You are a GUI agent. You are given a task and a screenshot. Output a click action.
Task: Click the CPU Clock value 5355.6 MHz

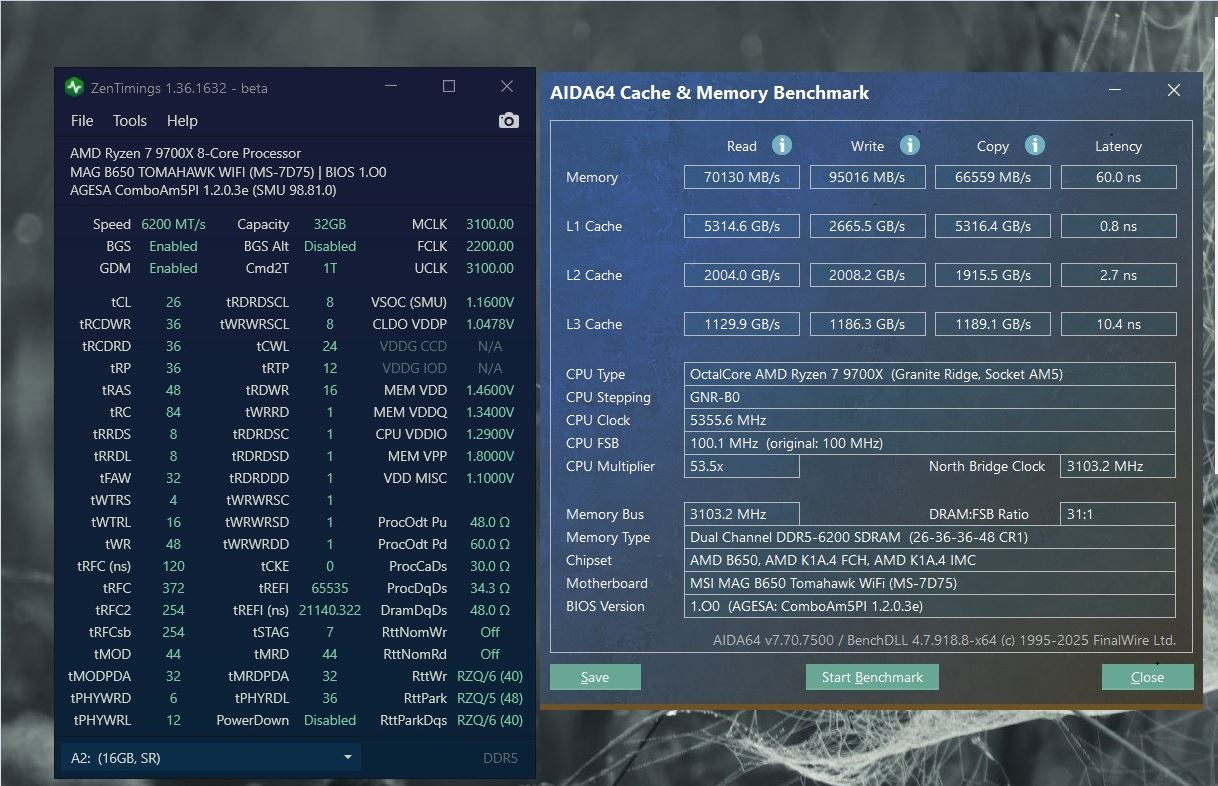point(930,420)
